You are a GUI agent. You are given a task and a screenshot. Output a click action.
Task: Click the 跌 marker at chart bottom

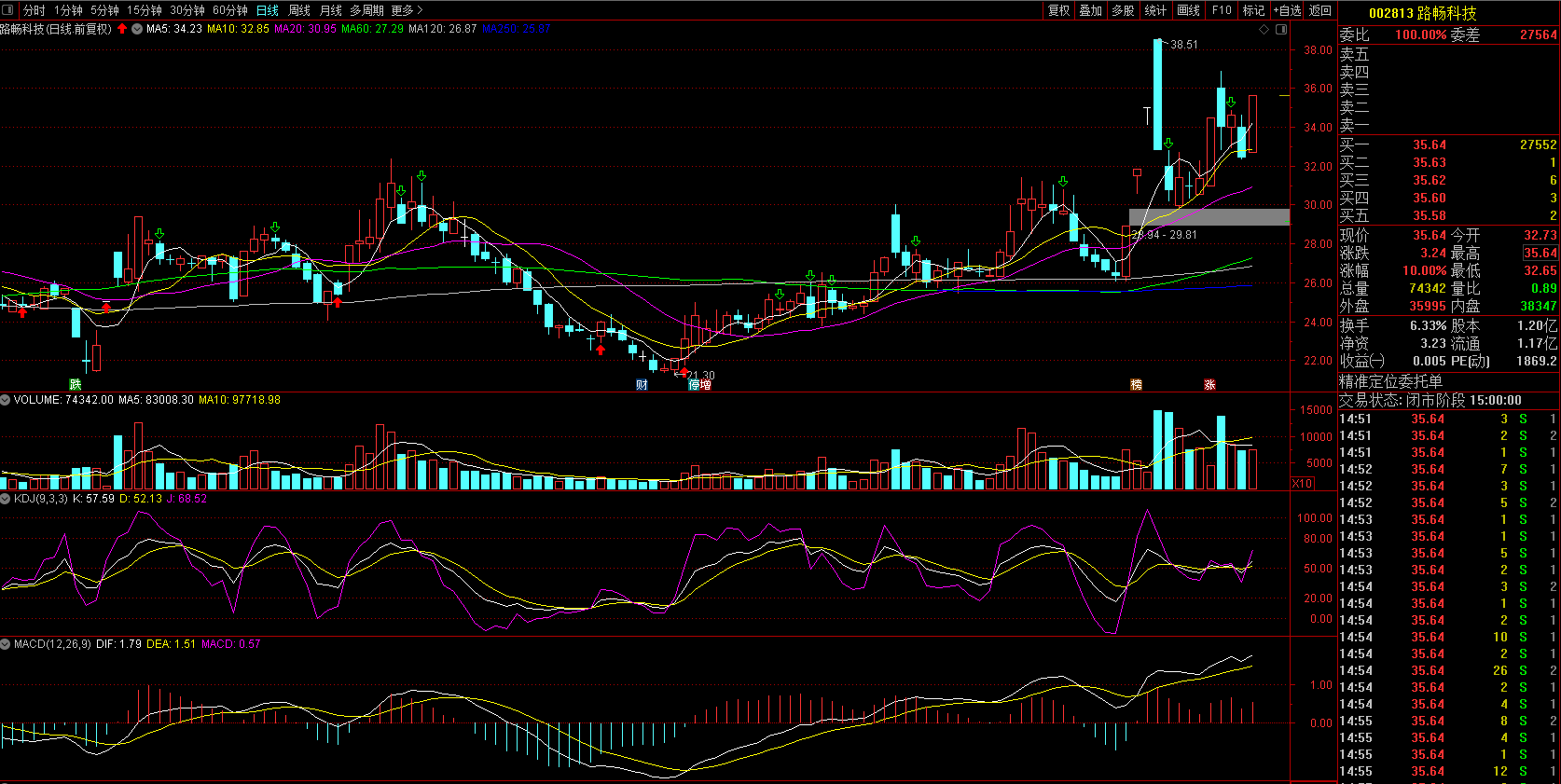[76, 384]
